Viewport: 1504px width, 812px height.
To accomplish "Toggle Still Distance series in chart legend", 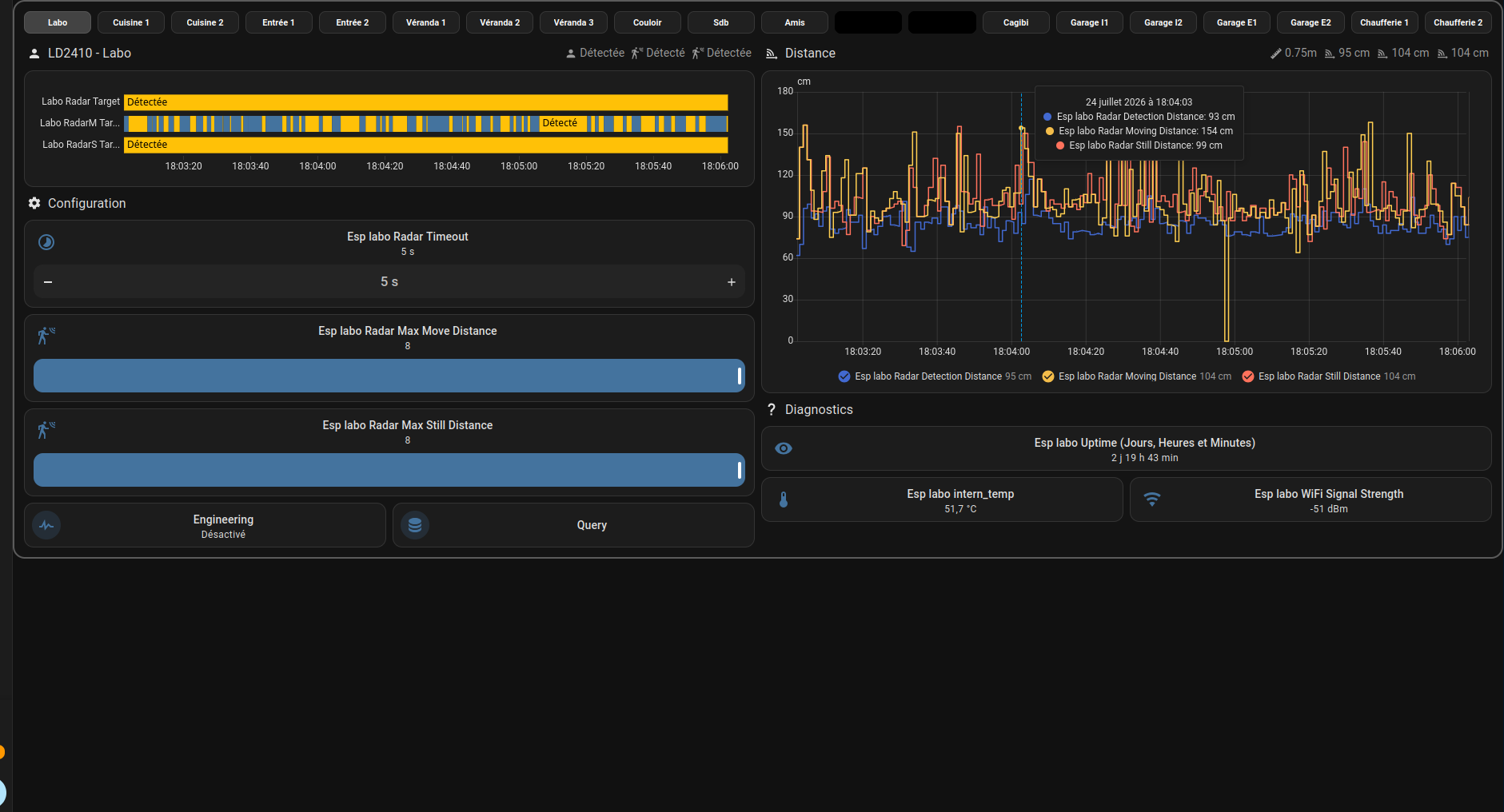I will 1329,376.
